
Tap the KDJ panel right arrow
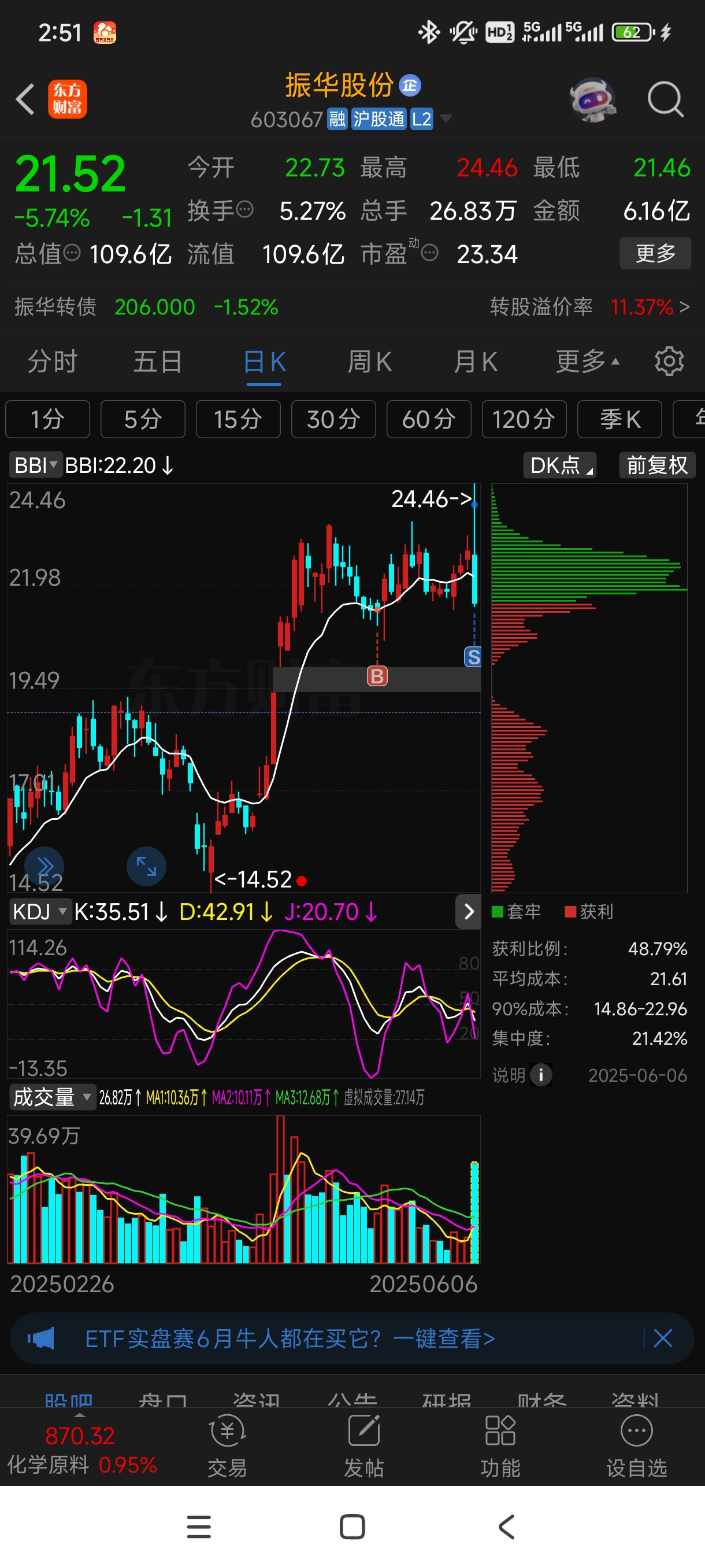[469, 911]
